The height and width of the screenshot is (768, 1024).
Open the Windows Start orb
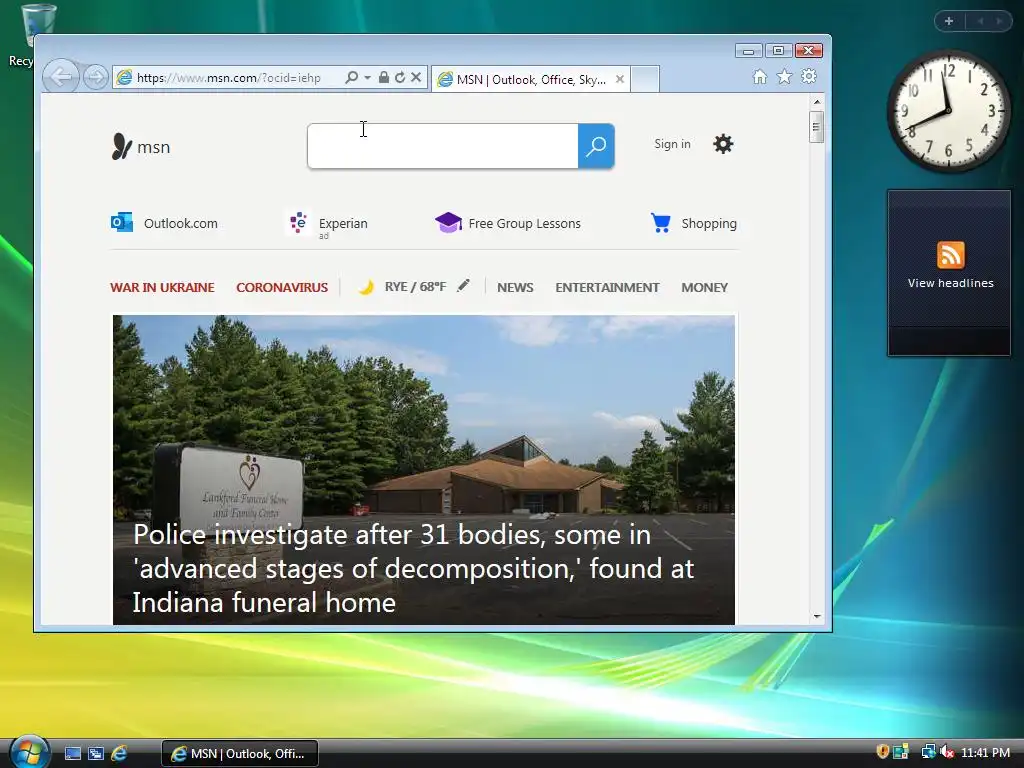coord(30,752)
